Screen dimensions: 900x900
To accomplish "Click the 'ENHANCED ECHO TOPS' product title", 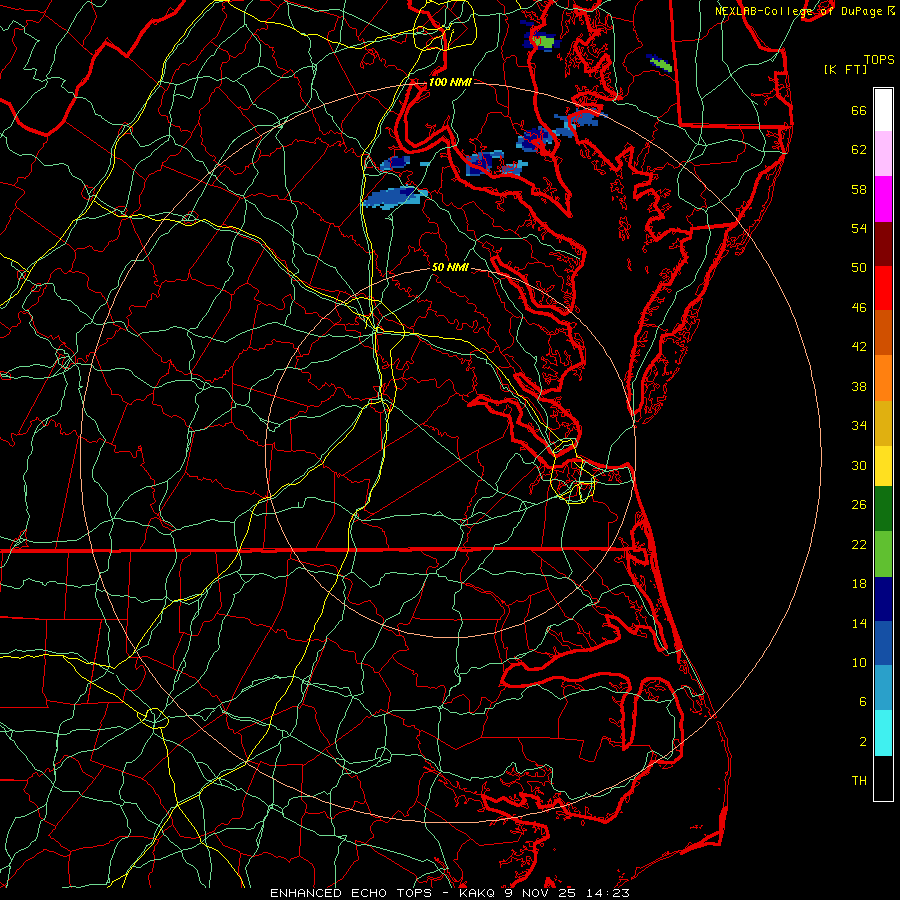I will coord(351,893).
